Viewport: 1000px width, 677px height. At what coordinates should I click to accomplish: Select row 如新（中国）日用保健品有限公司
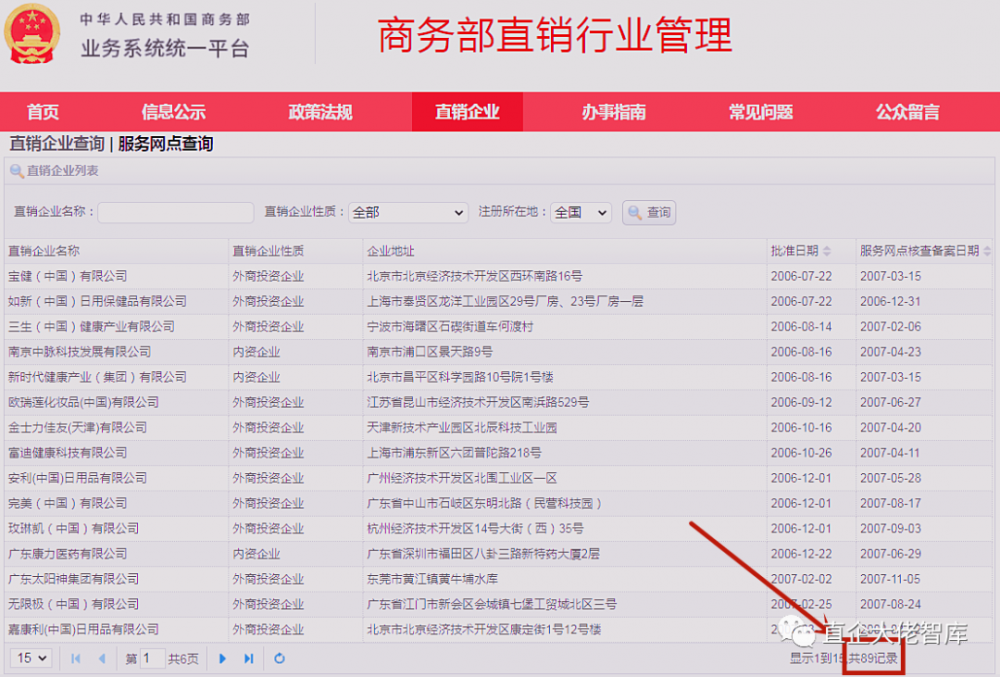tap(499, 302)
